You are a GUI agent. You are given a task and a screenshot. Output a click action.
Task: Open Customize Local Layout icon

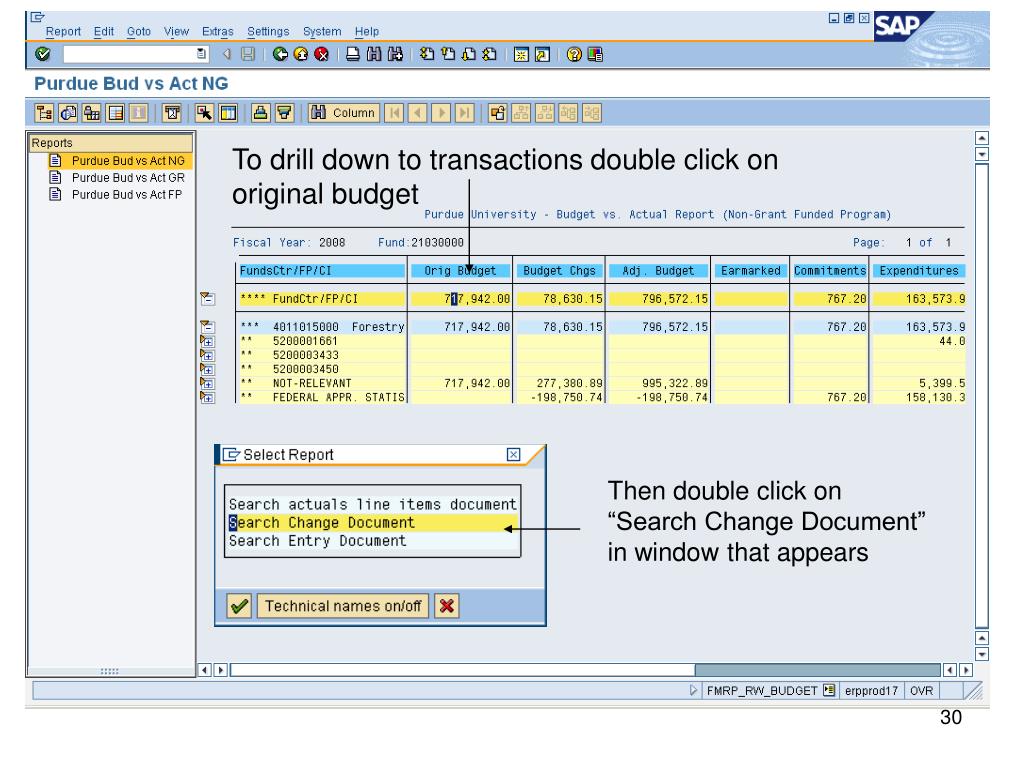(x=595, y=55)
